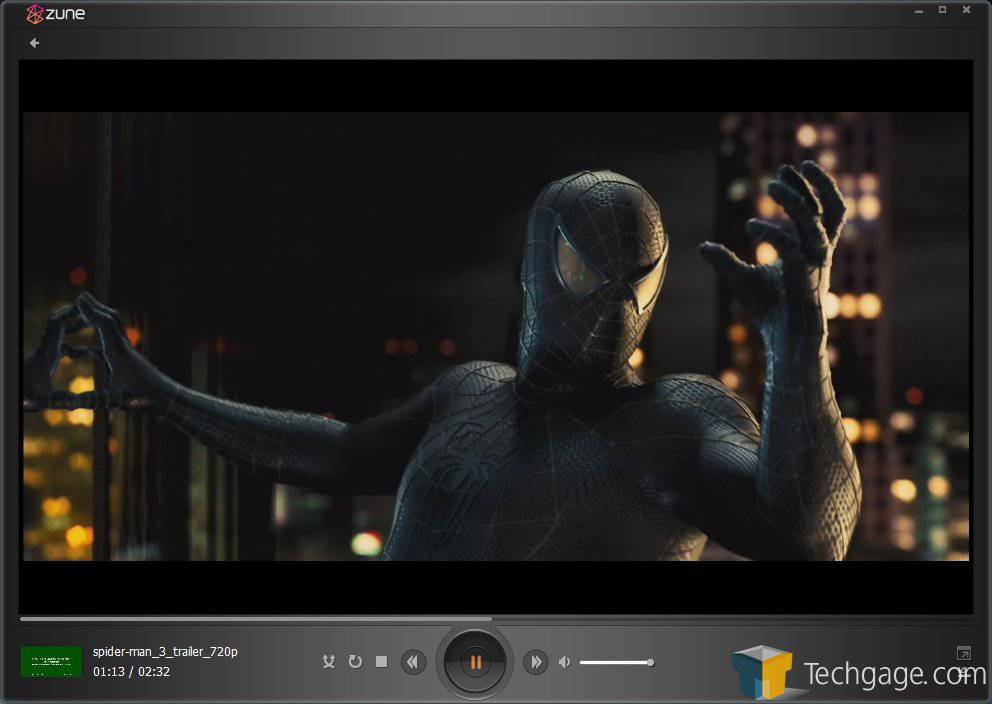
Task: Click the spider-man_3_trailer_720p title
Action: [x=165, y=652]
